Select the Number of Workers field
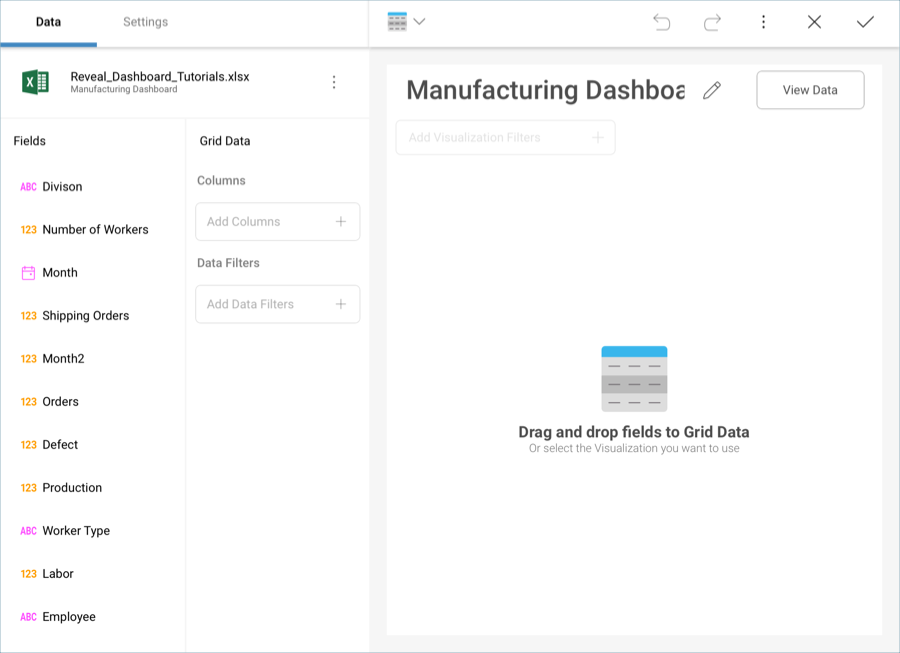This screenshot has width=900, height=653. click(95, 230)
